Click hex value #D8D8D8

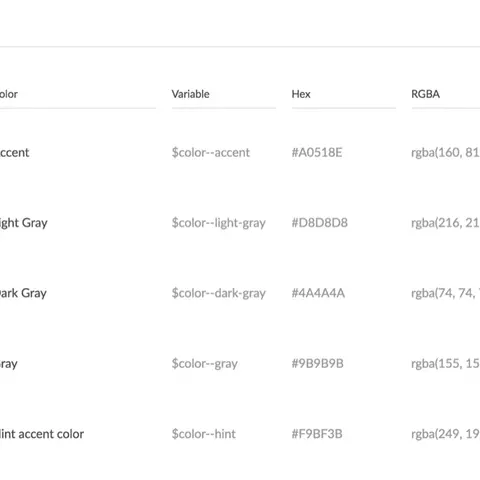(x=319, y=223)
